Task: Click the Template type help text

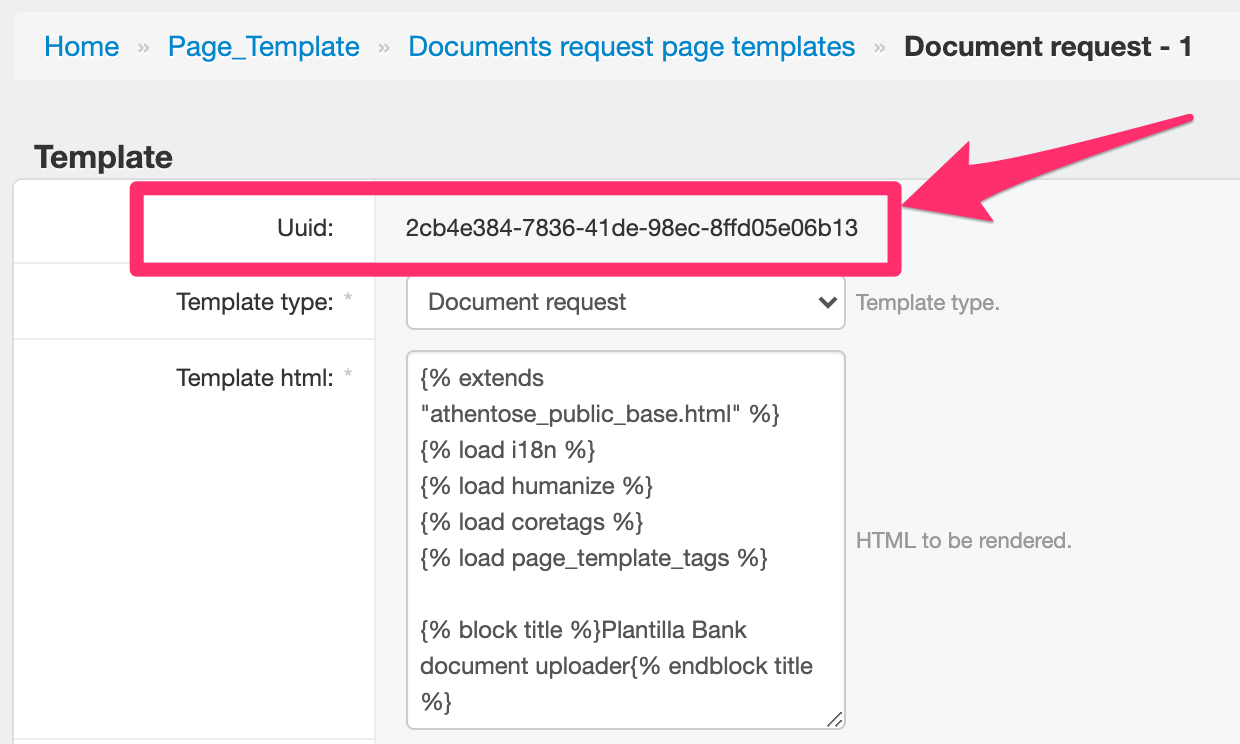Action: [927, 302]
